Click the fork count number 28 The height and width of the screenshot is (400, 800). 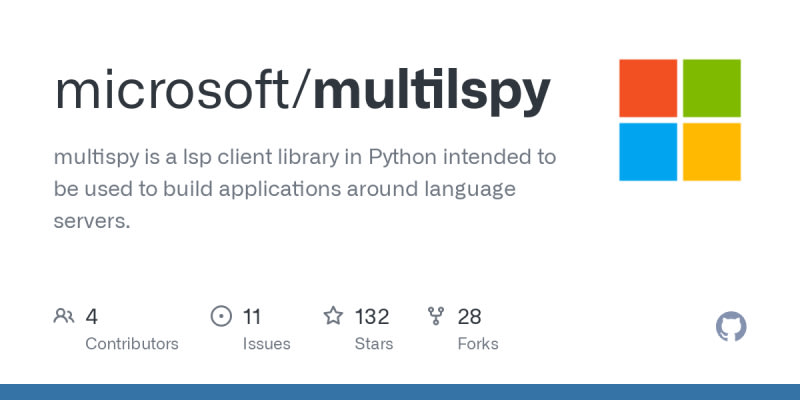[x=469, y=317]
